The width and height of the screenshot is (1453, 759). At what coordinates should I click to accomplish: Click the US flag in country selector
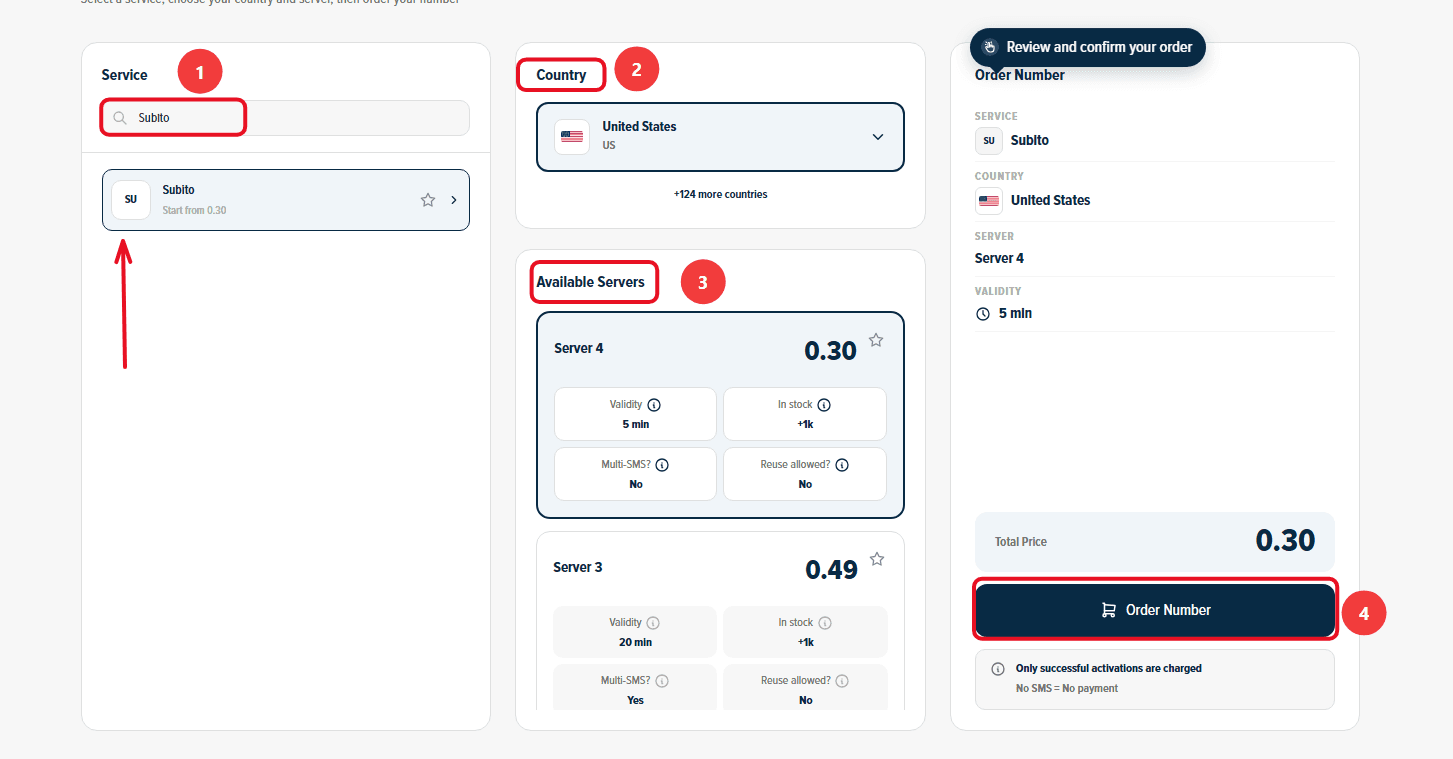point(572,136)
